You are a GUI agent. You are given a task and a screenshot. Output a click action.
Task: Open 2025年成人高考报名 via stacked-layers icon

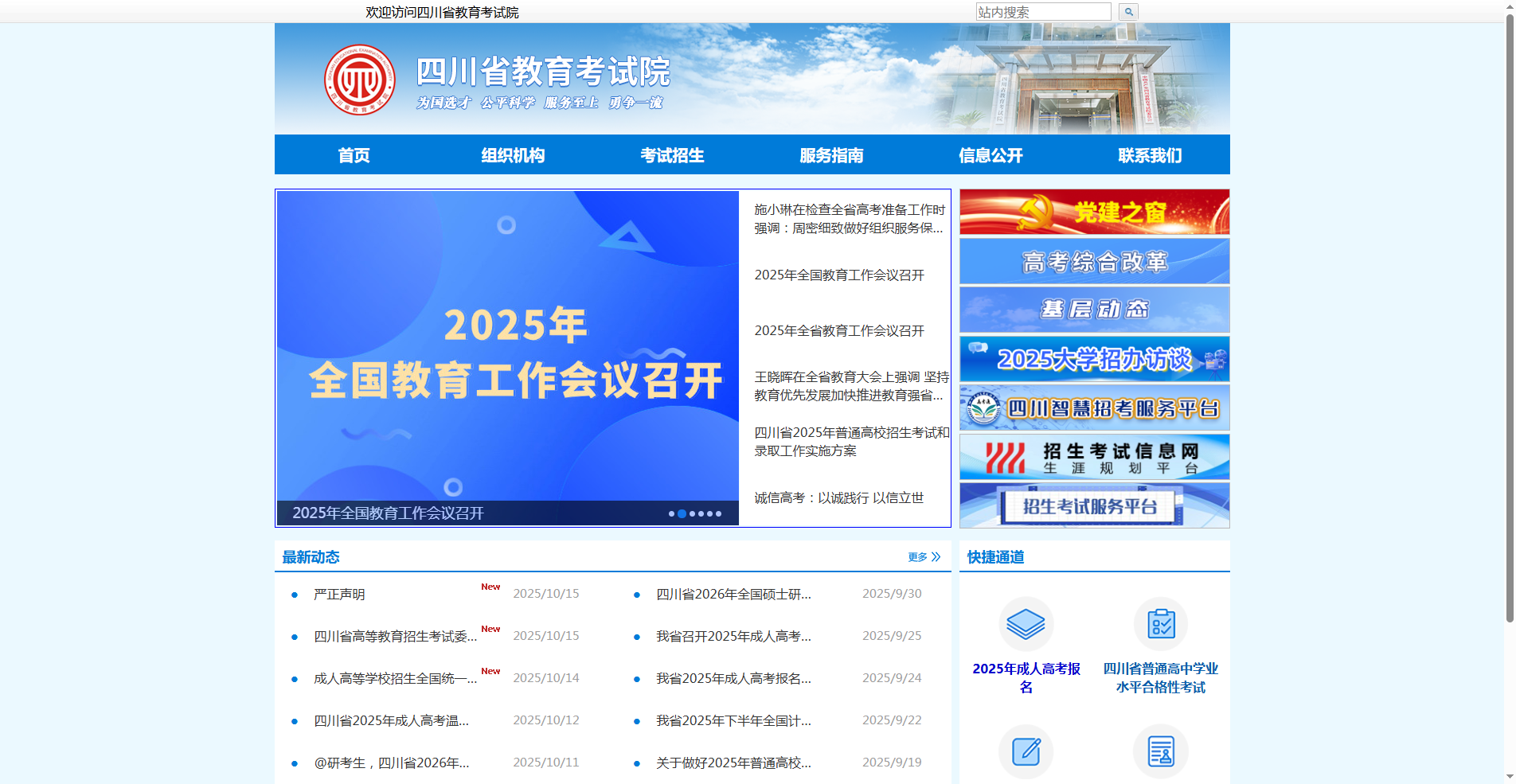(1026, 625)
